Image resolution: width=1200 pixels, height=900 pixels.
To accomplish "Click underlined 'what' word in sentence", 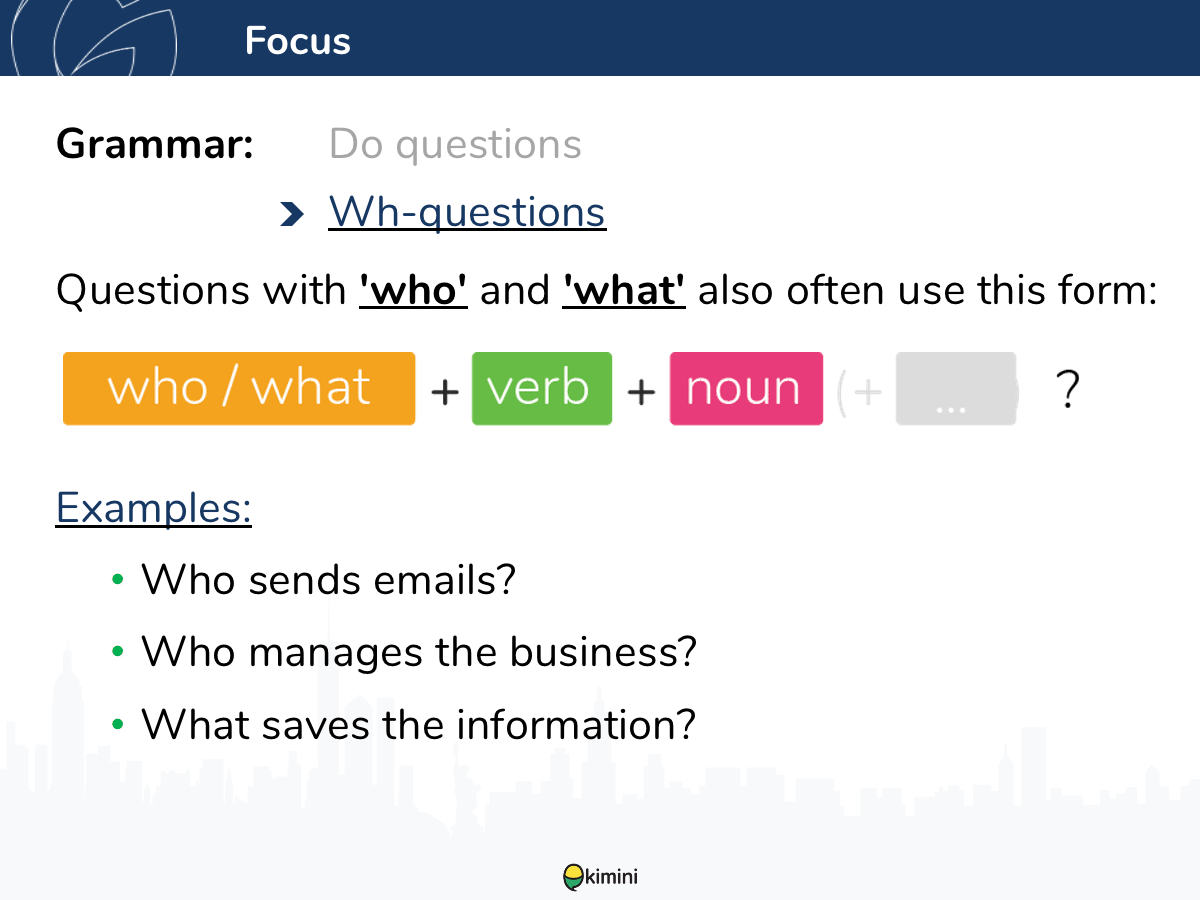I will pos(624,291).
